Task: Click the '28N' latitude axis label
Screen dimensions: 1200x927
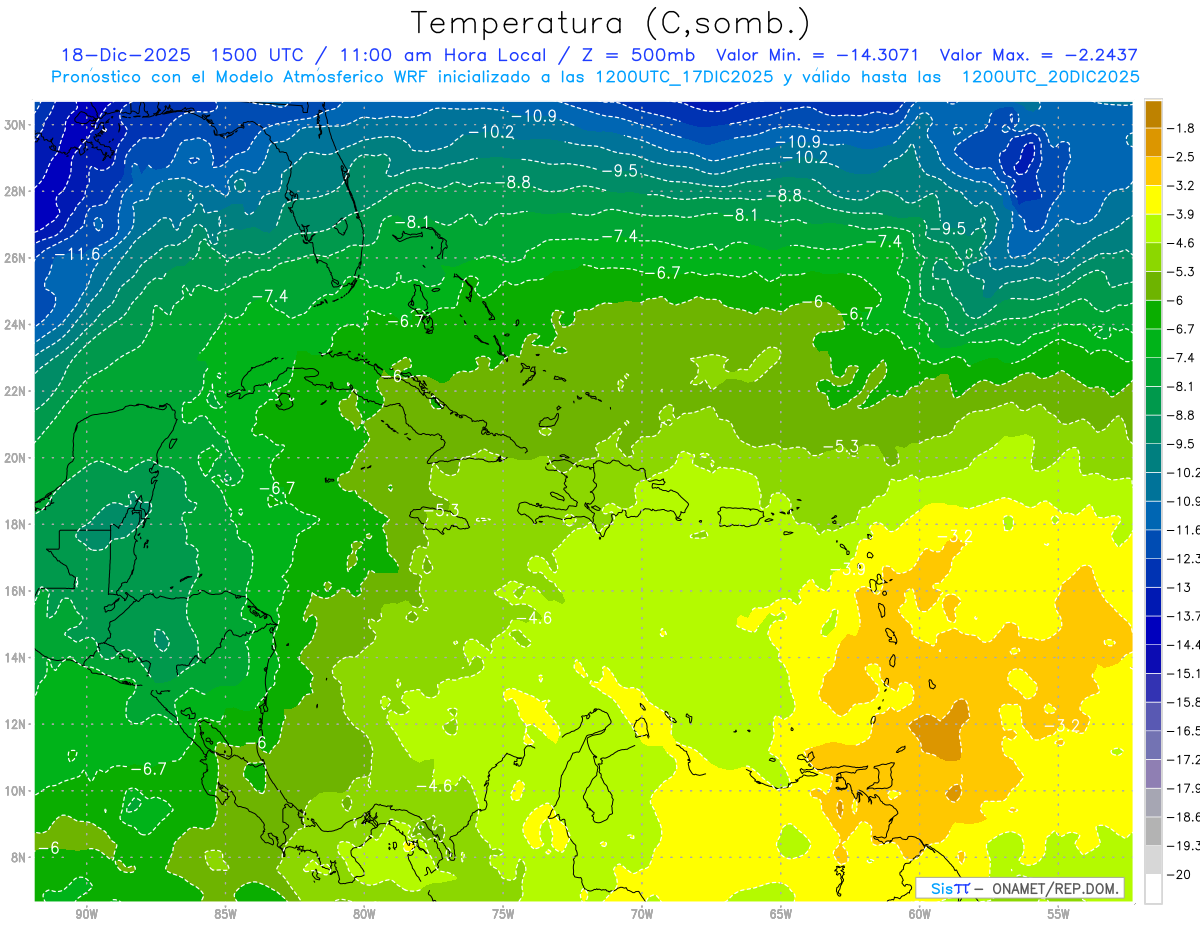Action: [x=17, y=191]
